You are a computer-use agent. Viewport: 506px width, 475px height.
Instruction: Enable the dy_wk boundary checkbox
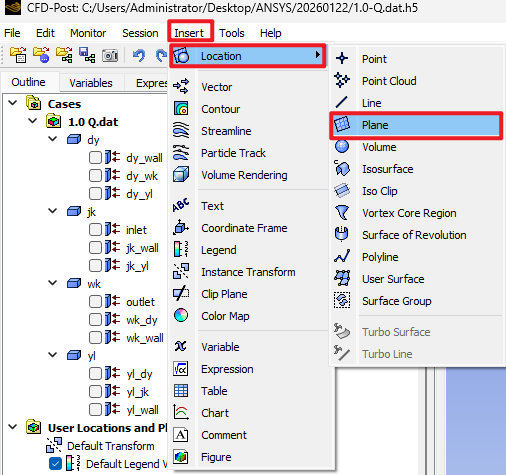click(x=95, y=176)
